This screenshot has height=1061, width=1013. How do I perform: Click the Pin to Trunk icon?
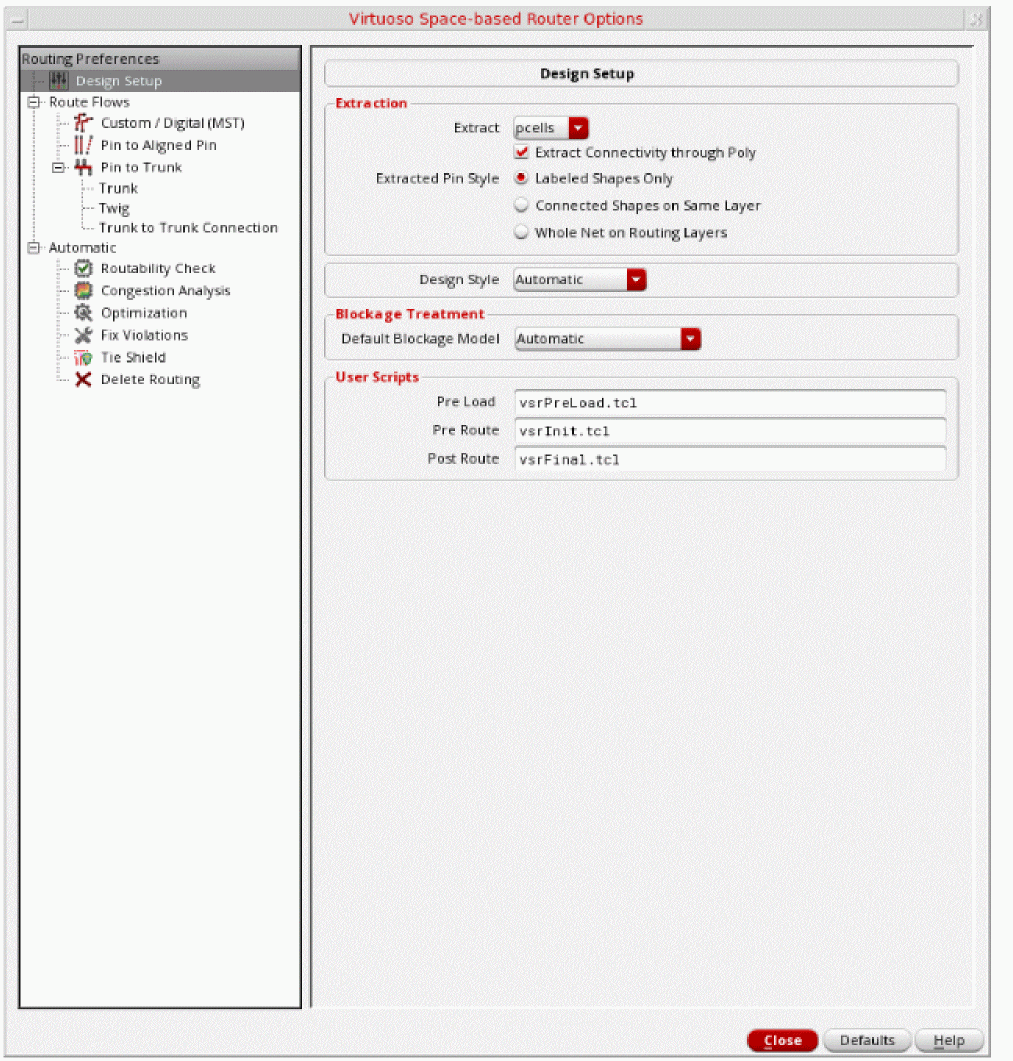tap(83, 167)
